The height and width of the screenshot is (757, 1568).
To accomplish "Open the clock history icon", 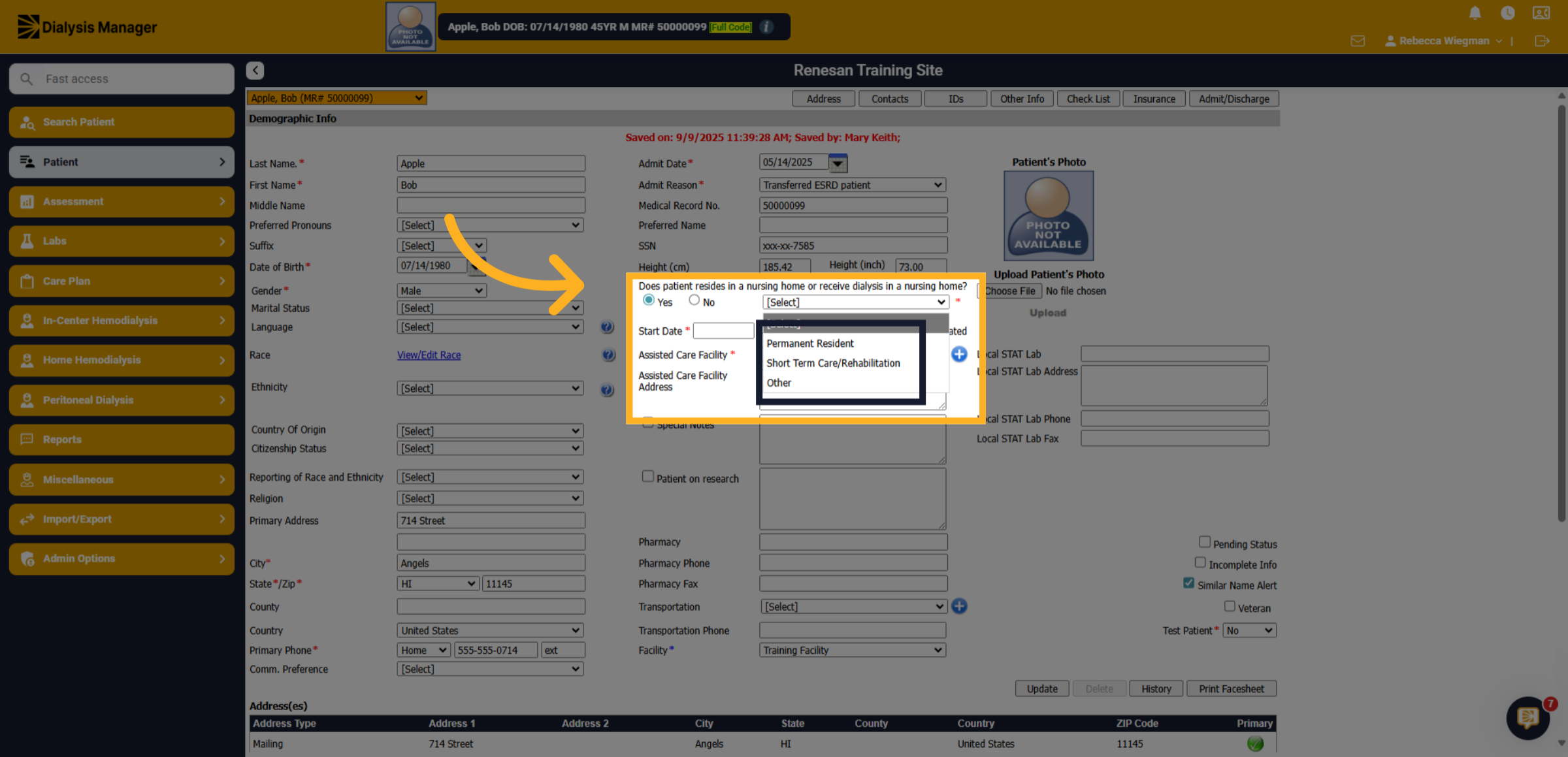I will (x=1507, y=13).
